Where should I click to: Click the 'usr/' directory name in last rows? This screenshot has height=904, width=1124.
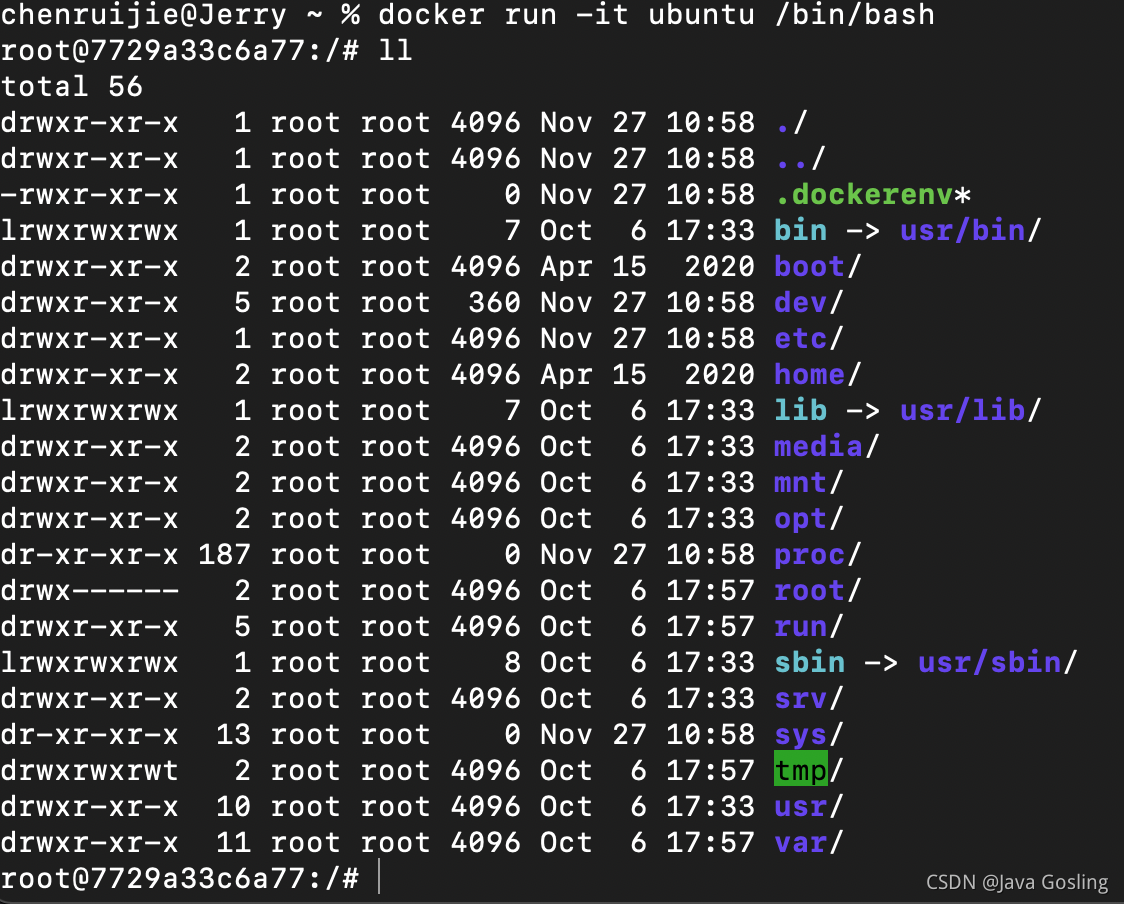pyautogui.click(x=809, y=807)
